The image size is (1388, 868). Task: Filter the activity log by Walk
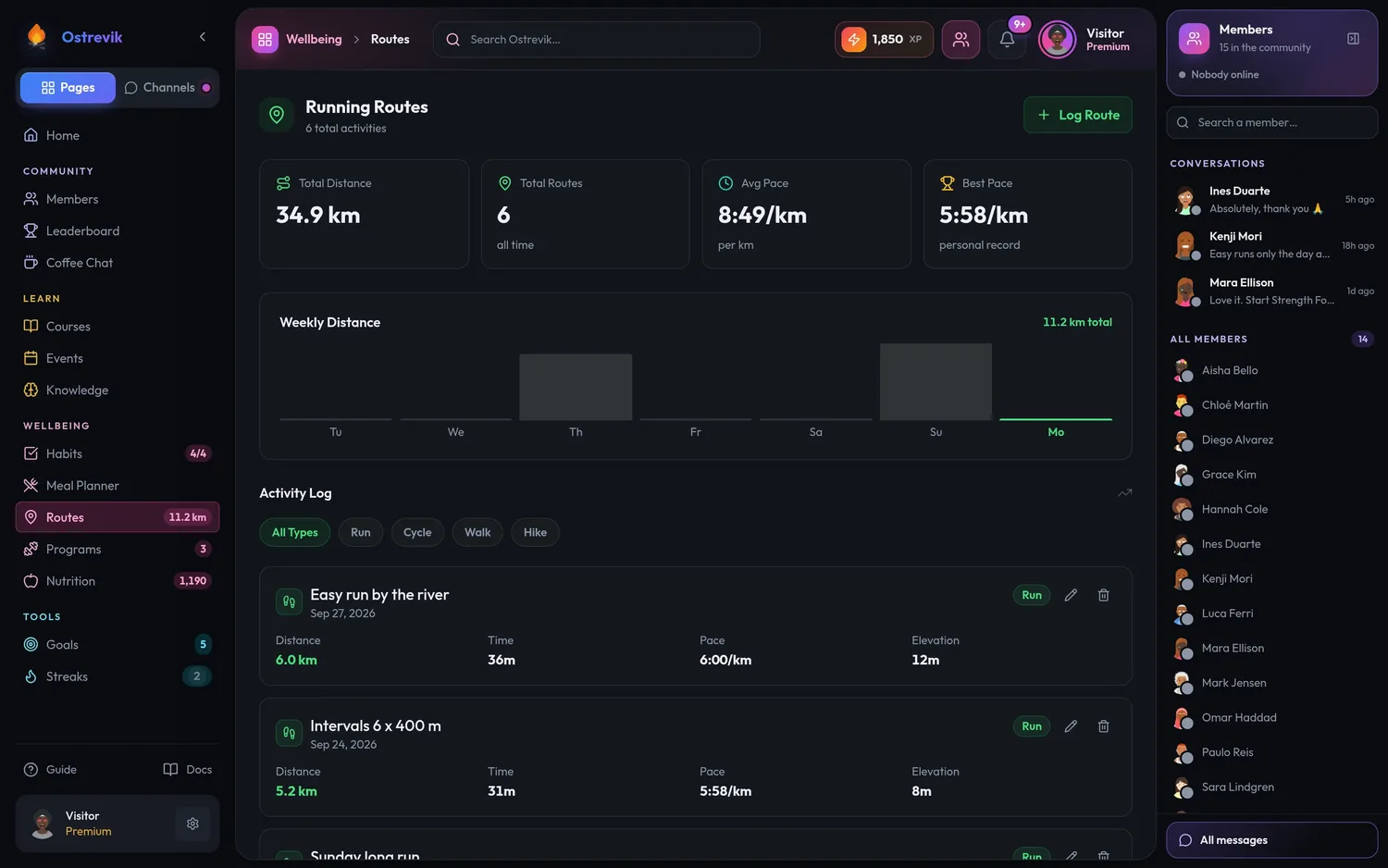coord(477,532)
